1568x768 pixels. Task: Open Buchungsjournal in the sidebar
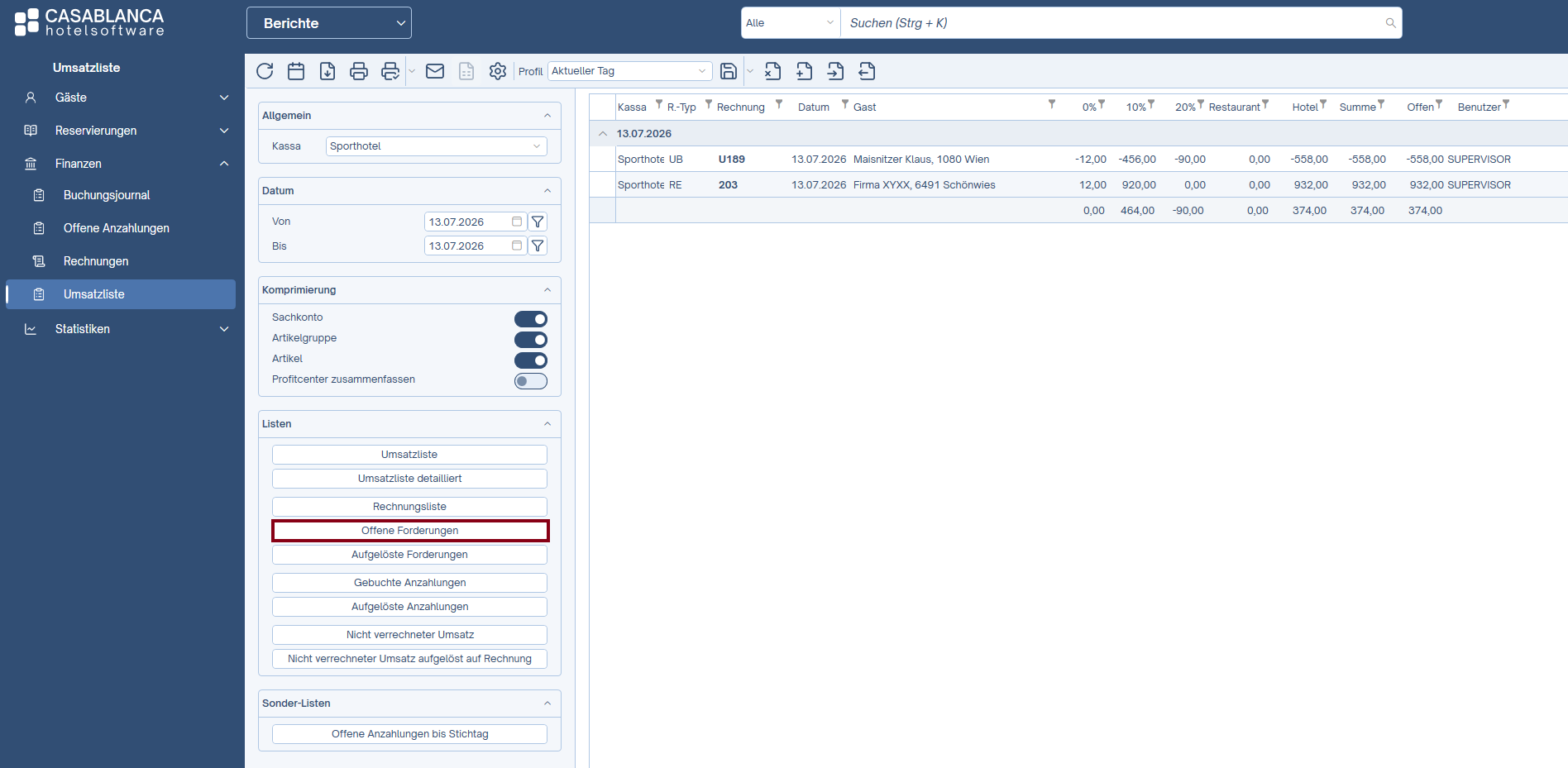coord(107,195)
